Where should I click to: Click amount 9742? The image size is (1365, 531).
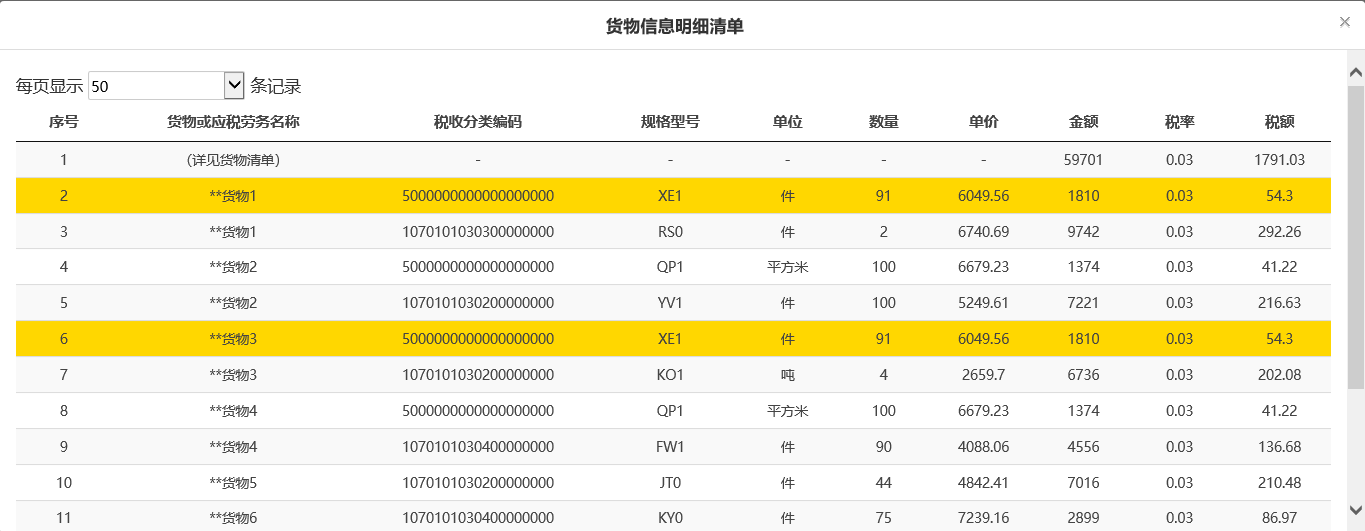coord(1084,232)
